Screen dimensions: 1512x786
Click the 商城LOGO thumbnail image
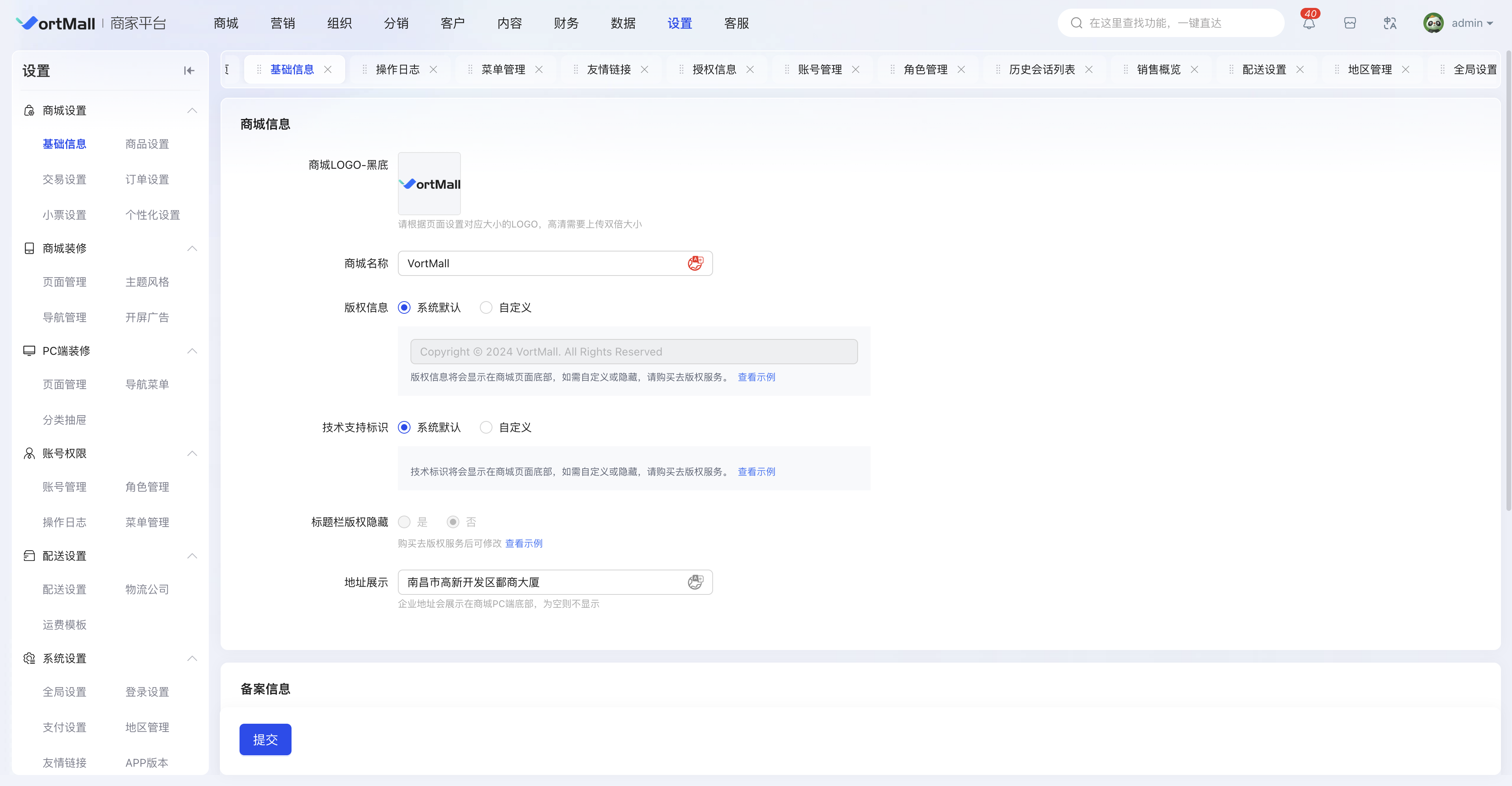(x=429, y=184)
